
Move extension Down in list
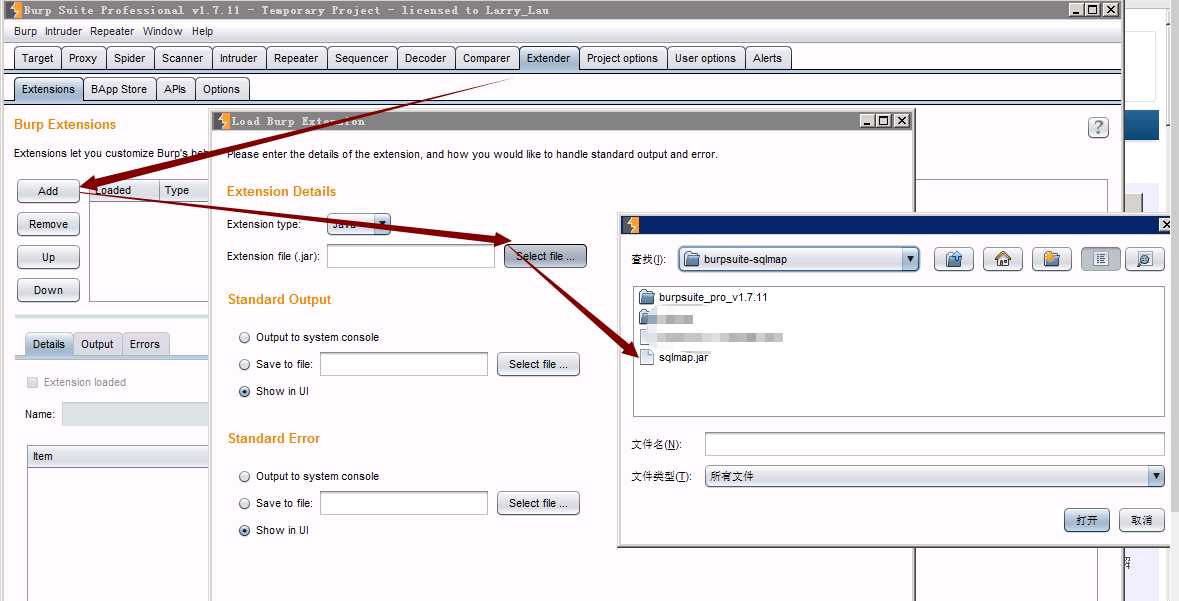48,290
